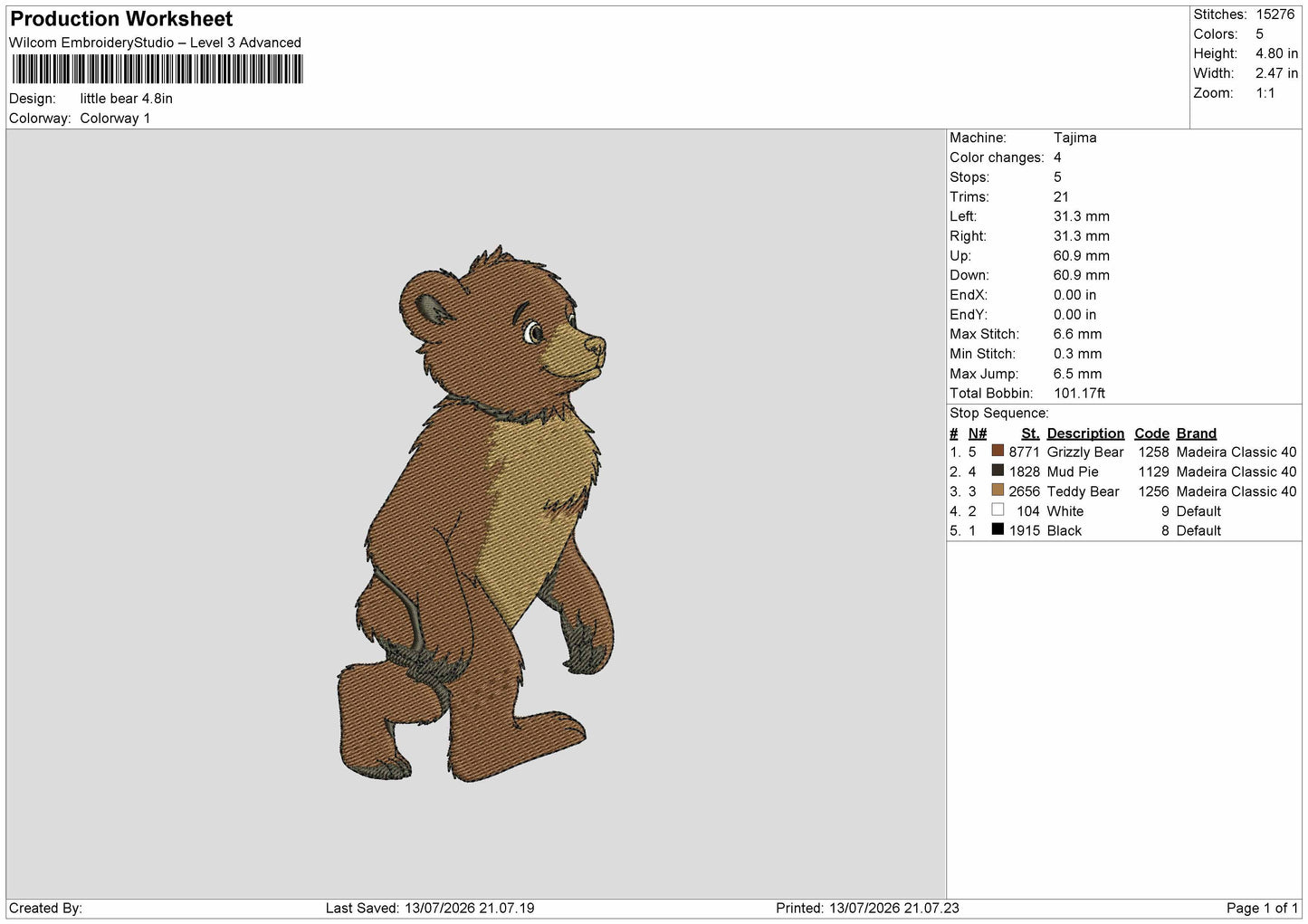
Task: Click 'Wilcom EmbroideryStudio – Level 3 Advanced' text
Action: (x=155, y=43)
